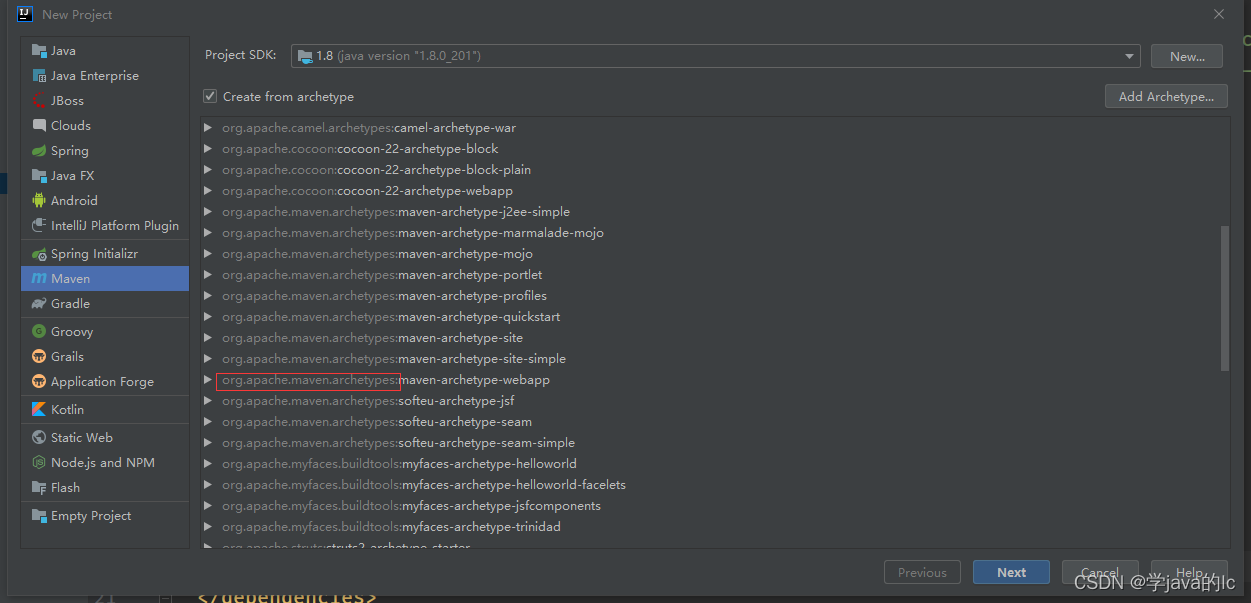Click the Next button
Image resolution: width=1251 pixels, height=603 pixels.
tap(1011, 572)
